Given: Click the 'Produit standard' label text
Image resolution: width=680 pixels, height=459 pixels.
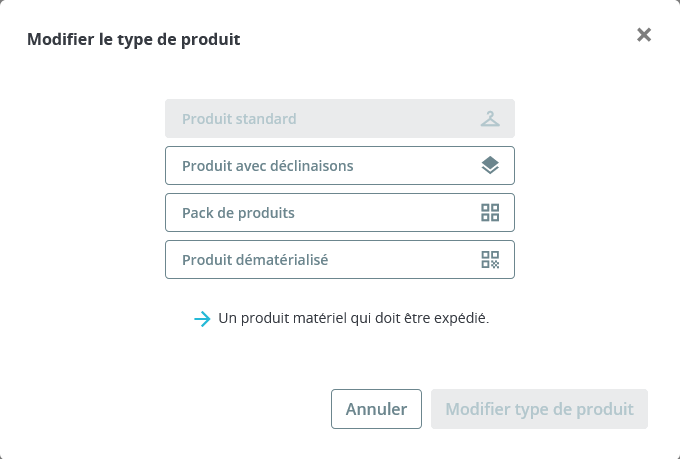Looking at the screenshot, I should coord(239,119).
